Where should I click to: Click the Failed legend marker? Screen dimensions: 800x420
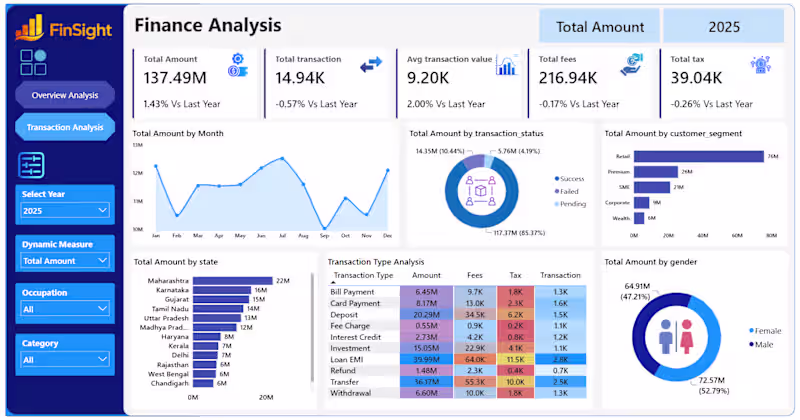click(x=557, y=191)
